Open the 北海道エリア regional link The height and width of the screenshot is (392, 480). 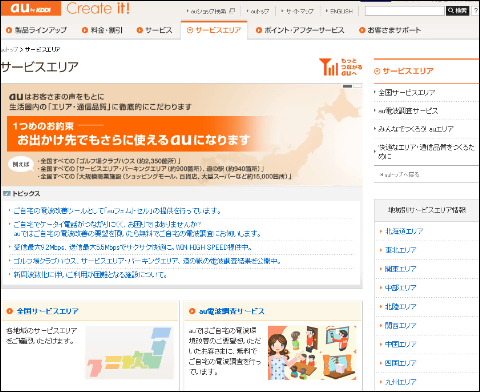[404, 231]
